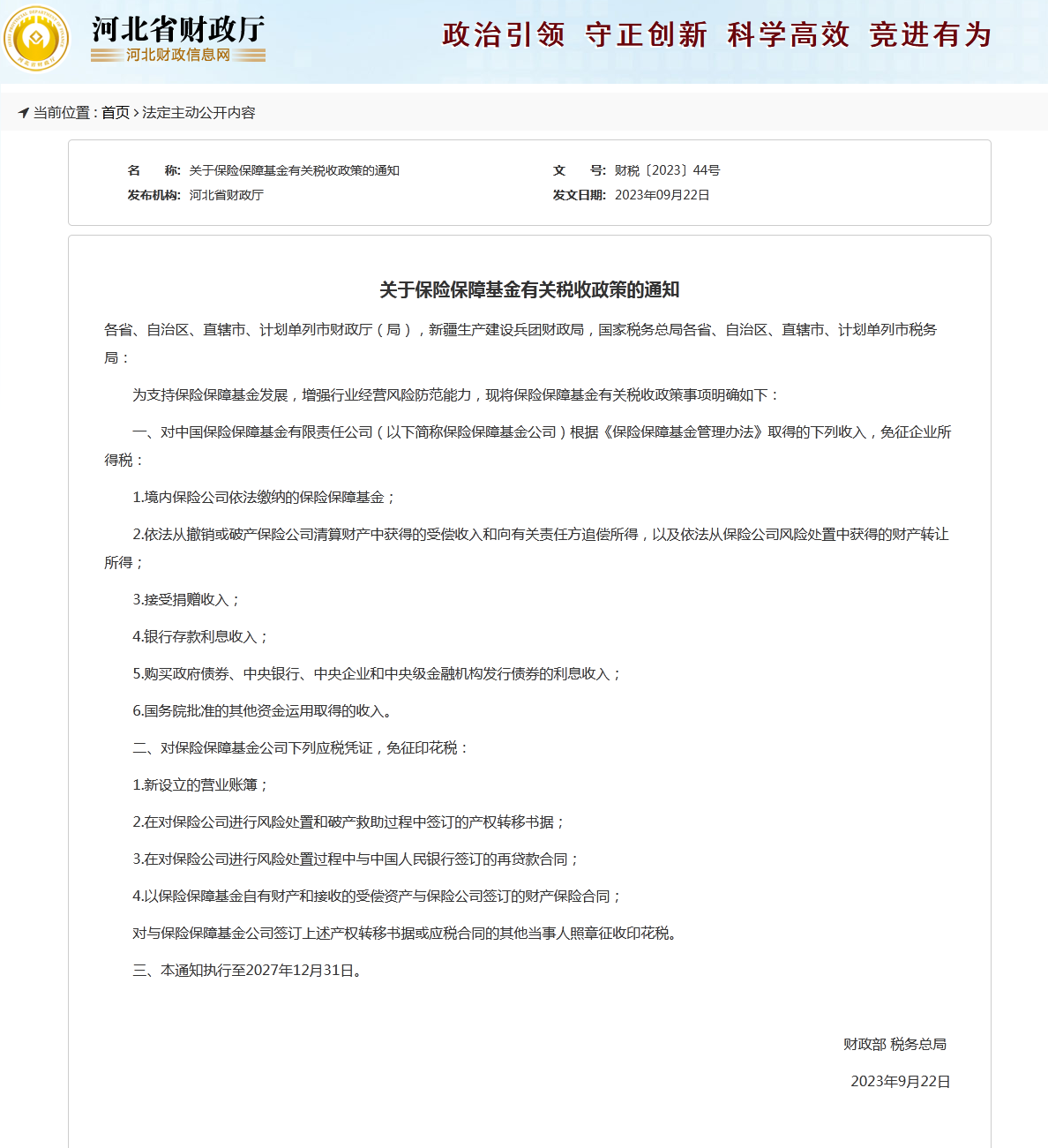1048x1148 pixels.
Task: Click the issue date 2023年09月22日 in metadata
Action: click(x=662, y=195)
